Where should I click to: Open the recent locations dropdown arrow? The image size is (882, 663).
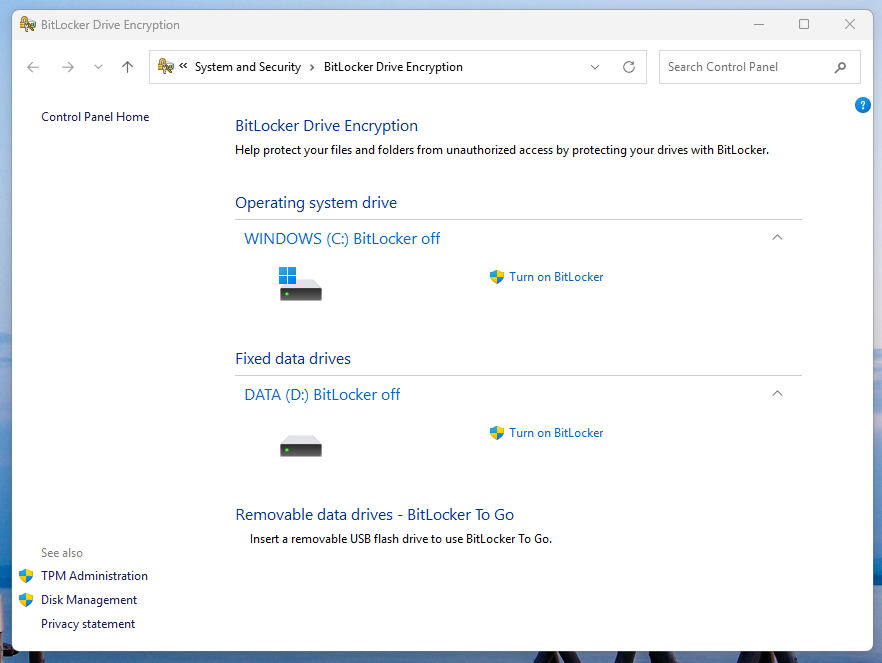(98, 67)
